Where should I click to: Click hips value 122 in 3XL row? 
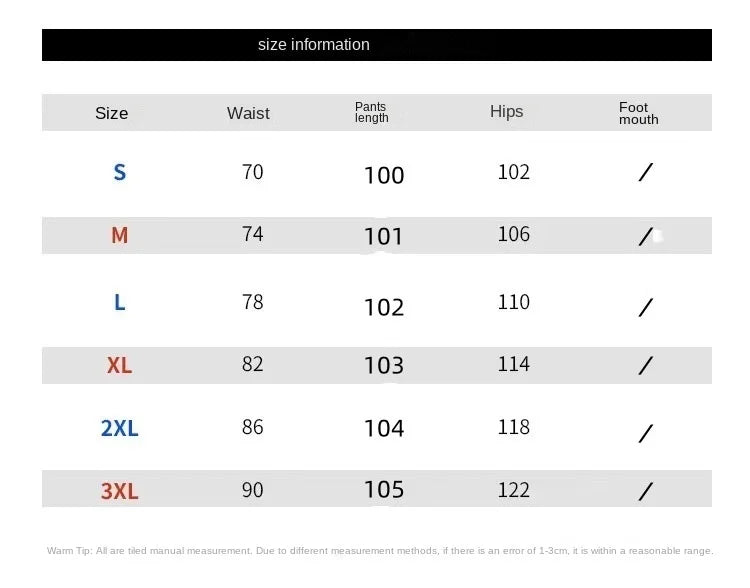click(514, 490)
